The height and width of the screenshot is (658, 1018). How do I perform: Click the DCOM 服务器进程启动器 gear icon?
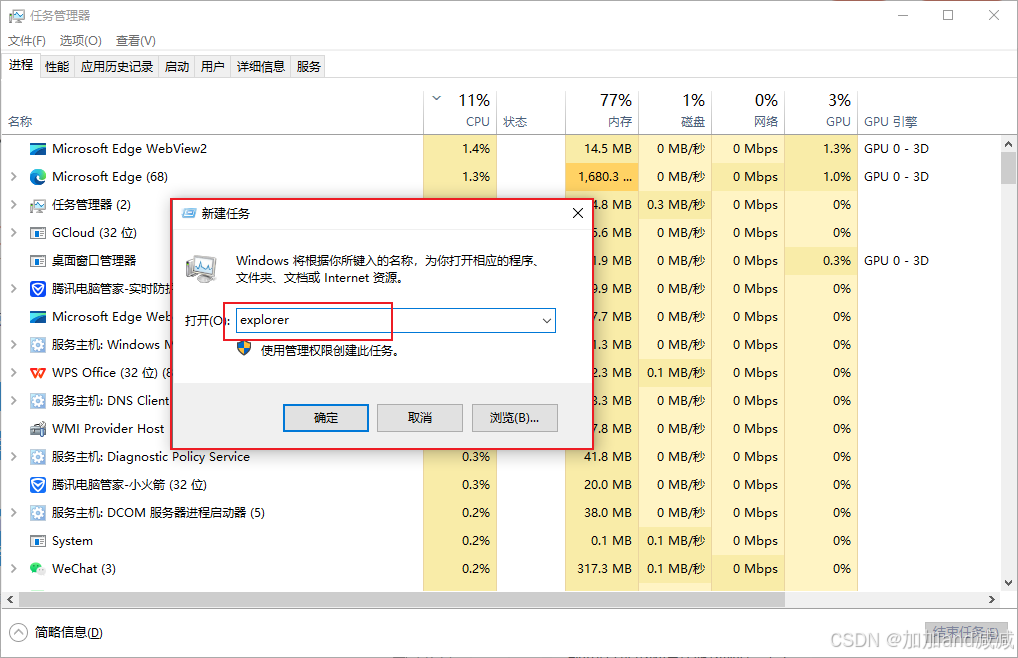38,513
